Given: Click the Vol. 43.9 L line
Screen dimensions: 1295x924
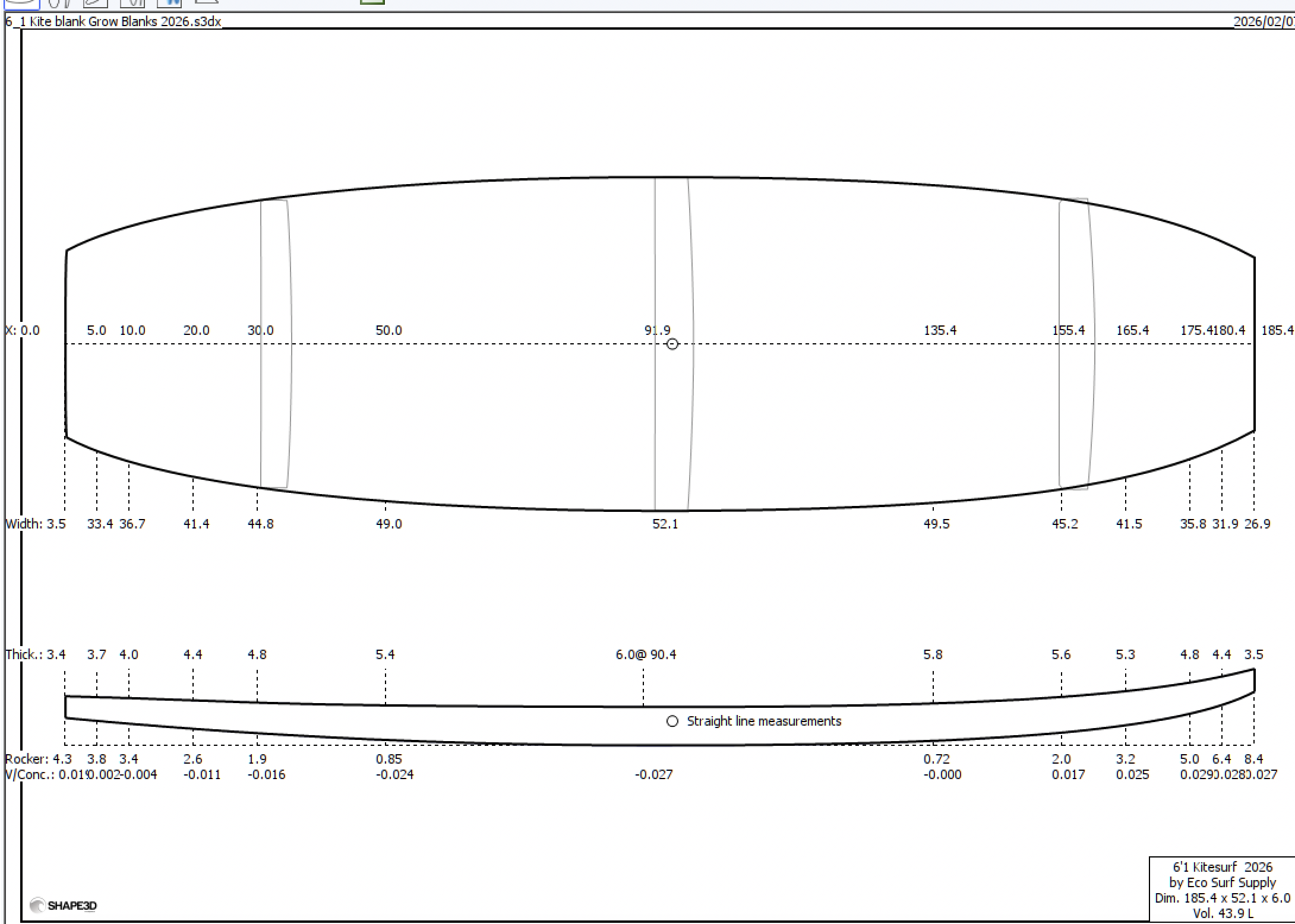Looking at the screenshot, I should pyautogui.click(x=1223, y=913).
